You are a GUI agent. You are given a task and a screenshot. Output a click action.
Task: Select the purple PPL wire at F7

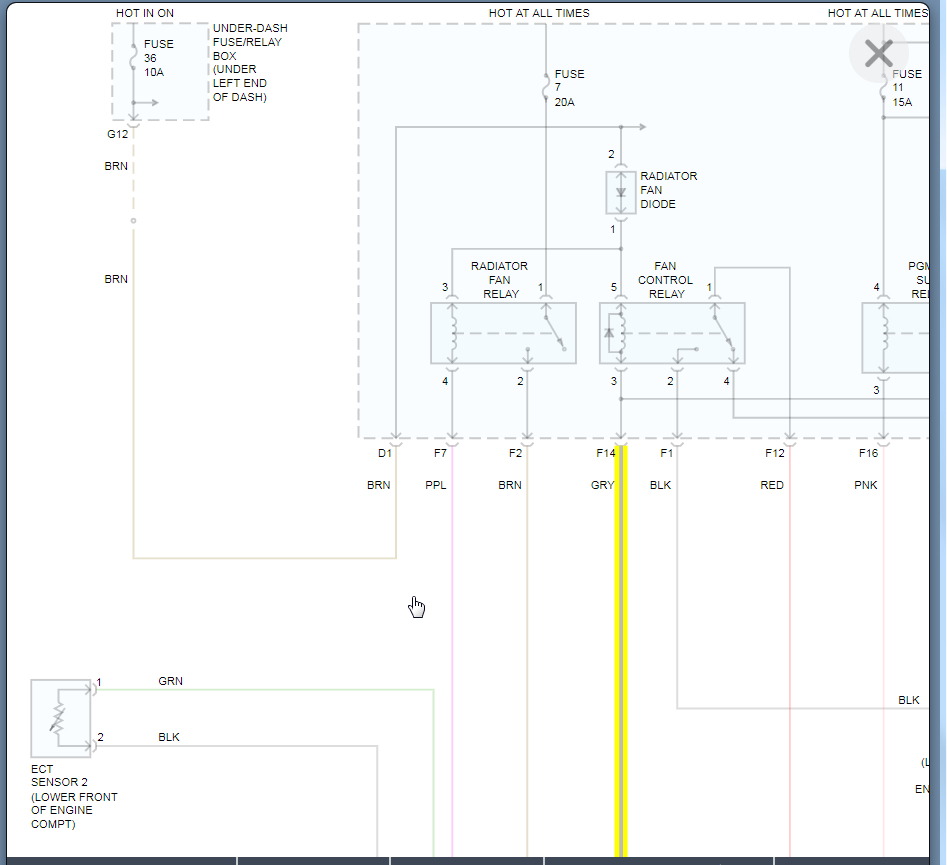click(x=452, y=651)
